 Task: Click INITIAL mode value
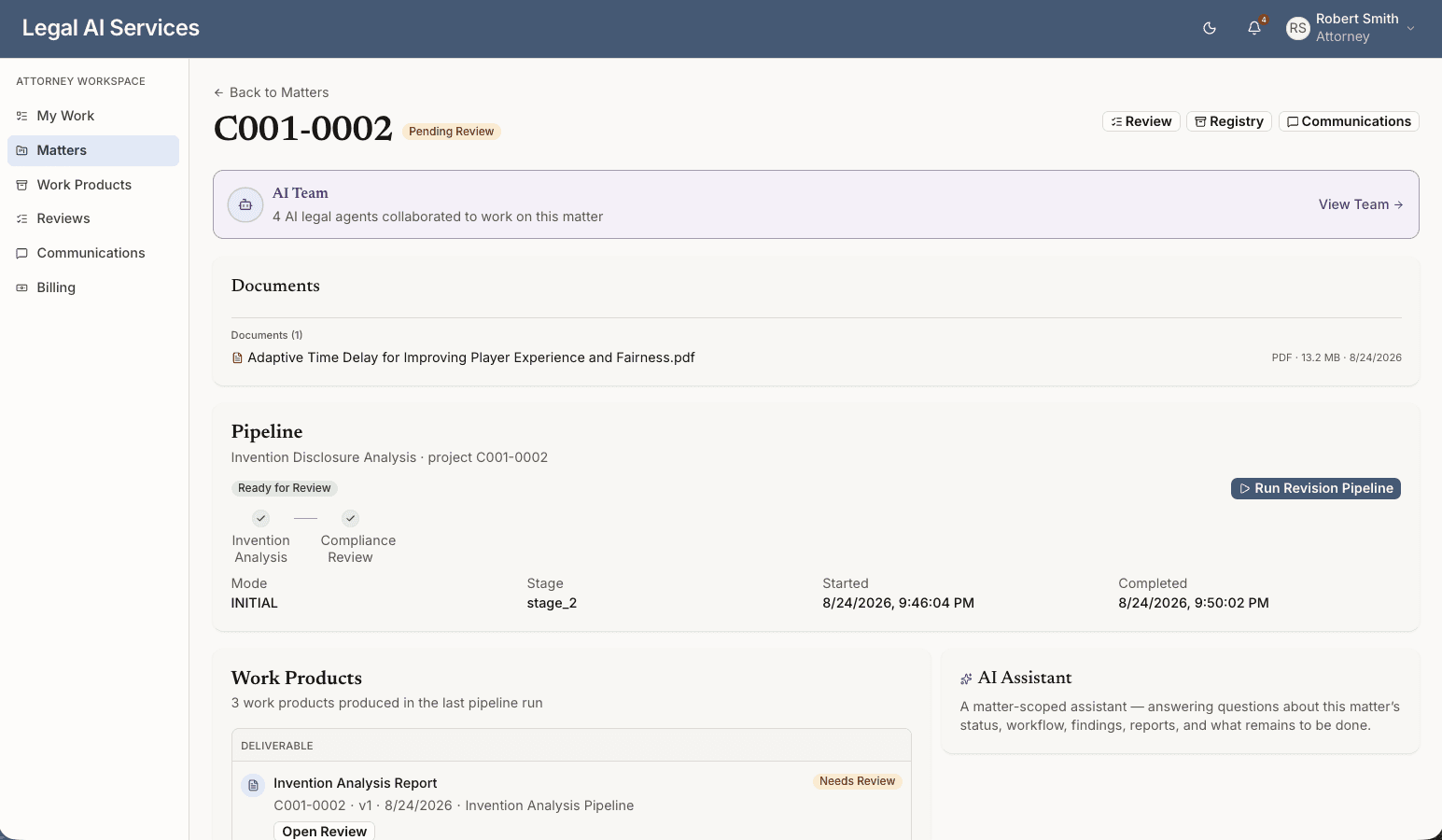point(255,603)
